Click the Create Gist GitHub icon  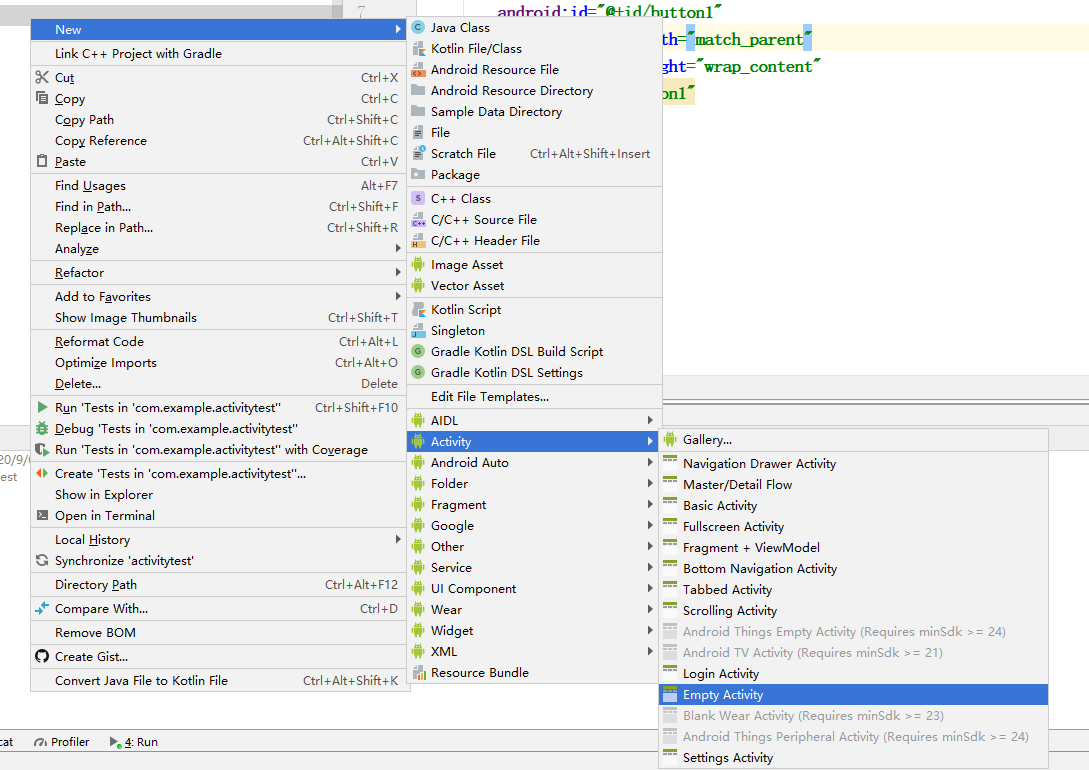(42, 657)
